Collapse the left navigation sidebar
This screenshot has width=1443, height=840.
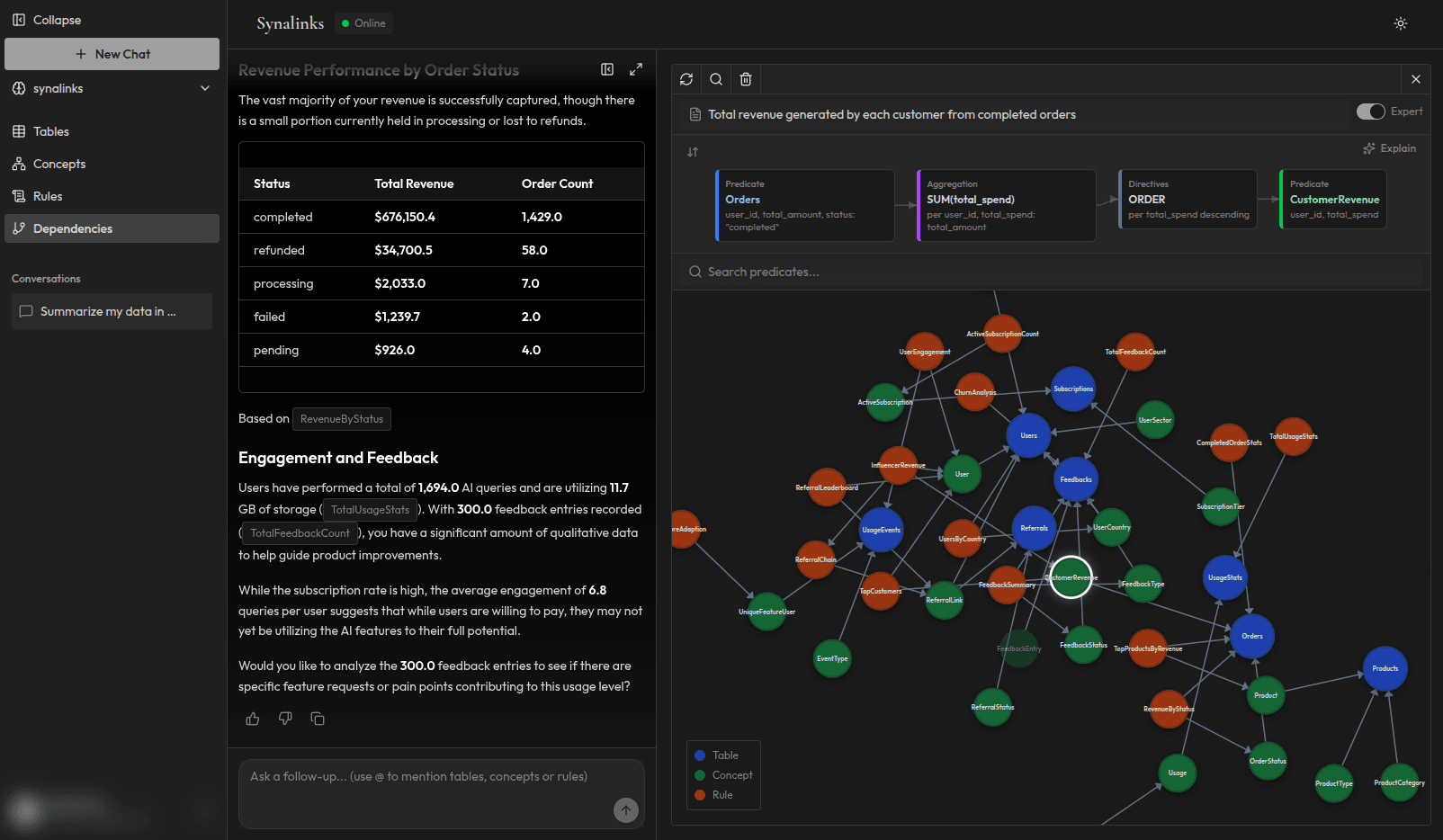pyautogui.click(x=47, y=19)
